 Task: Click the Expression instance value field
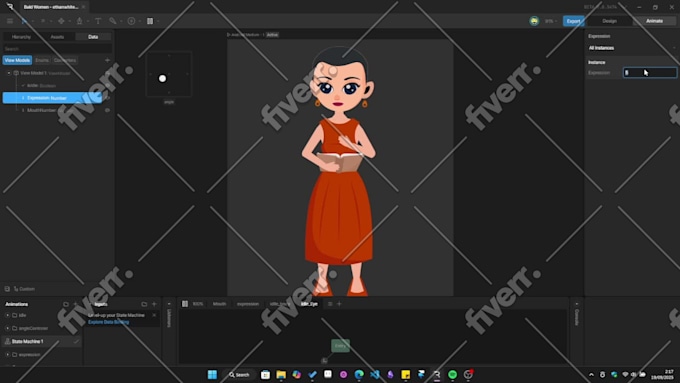tap(650, 73)
